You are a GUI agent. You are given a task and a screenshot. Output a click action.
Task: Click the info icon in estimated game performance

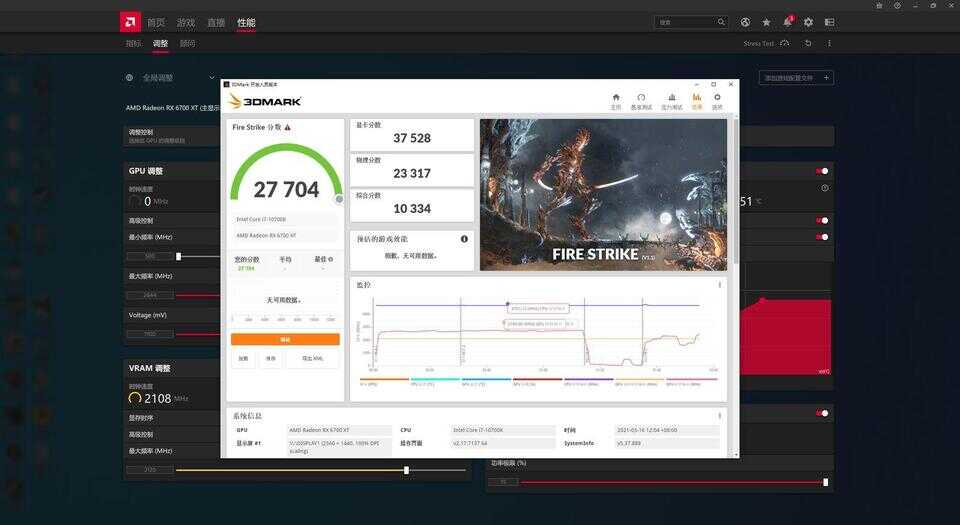tap(464, 239)
